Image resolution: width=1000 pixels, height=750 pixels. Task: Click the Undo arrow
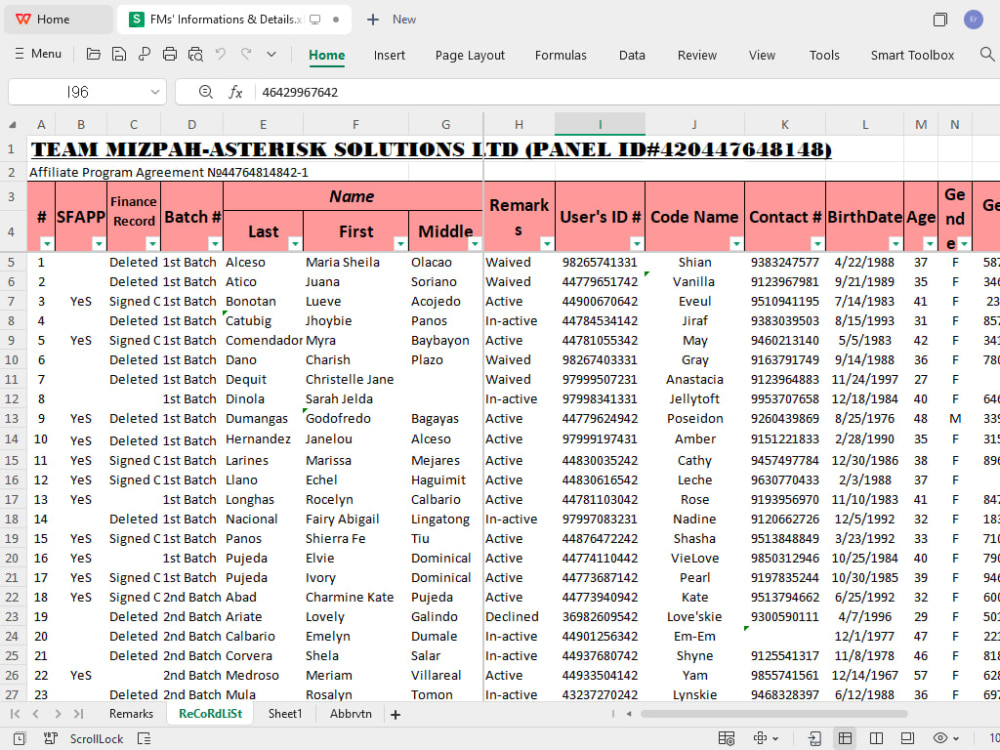tap(221, 54)
